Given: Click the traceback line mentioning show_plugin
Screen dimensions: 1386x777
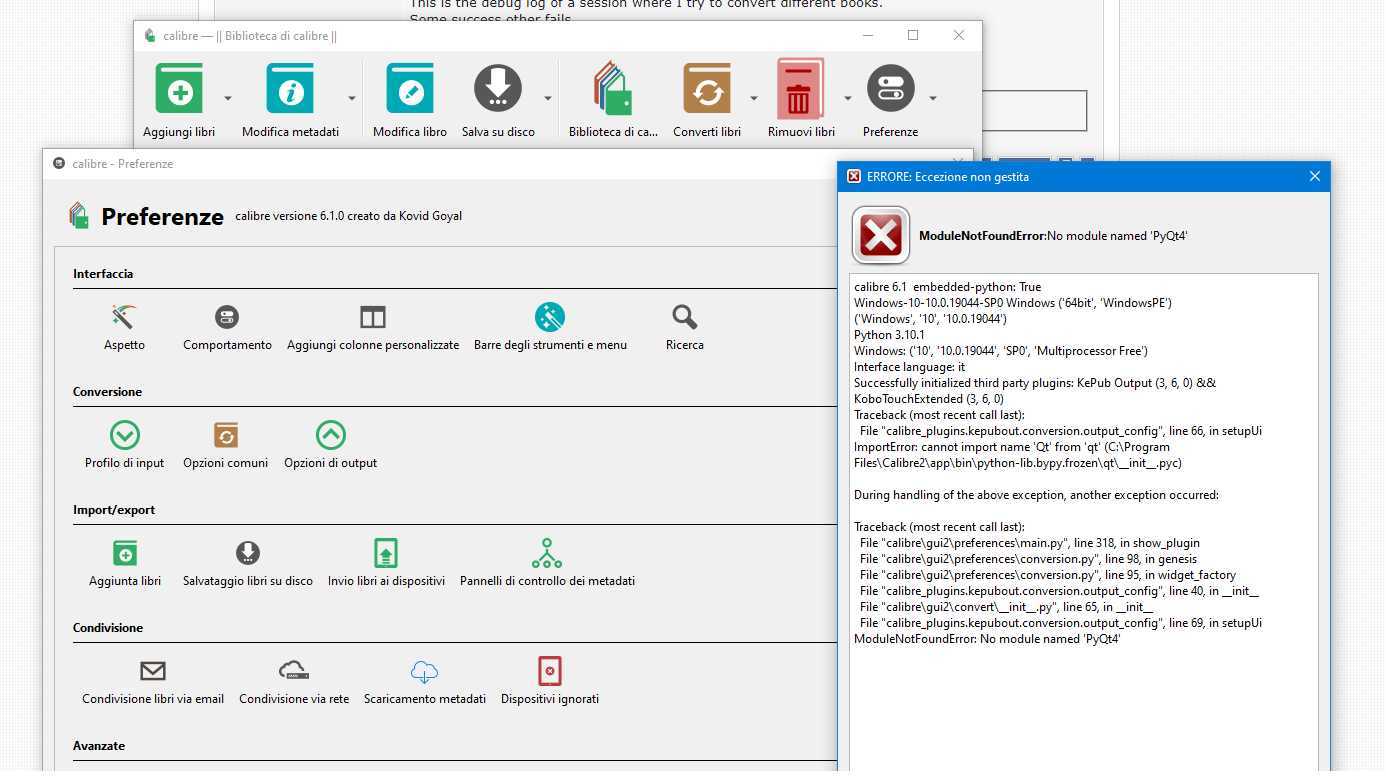Looking at the screenshot, I should click(x=1029, y=543).
